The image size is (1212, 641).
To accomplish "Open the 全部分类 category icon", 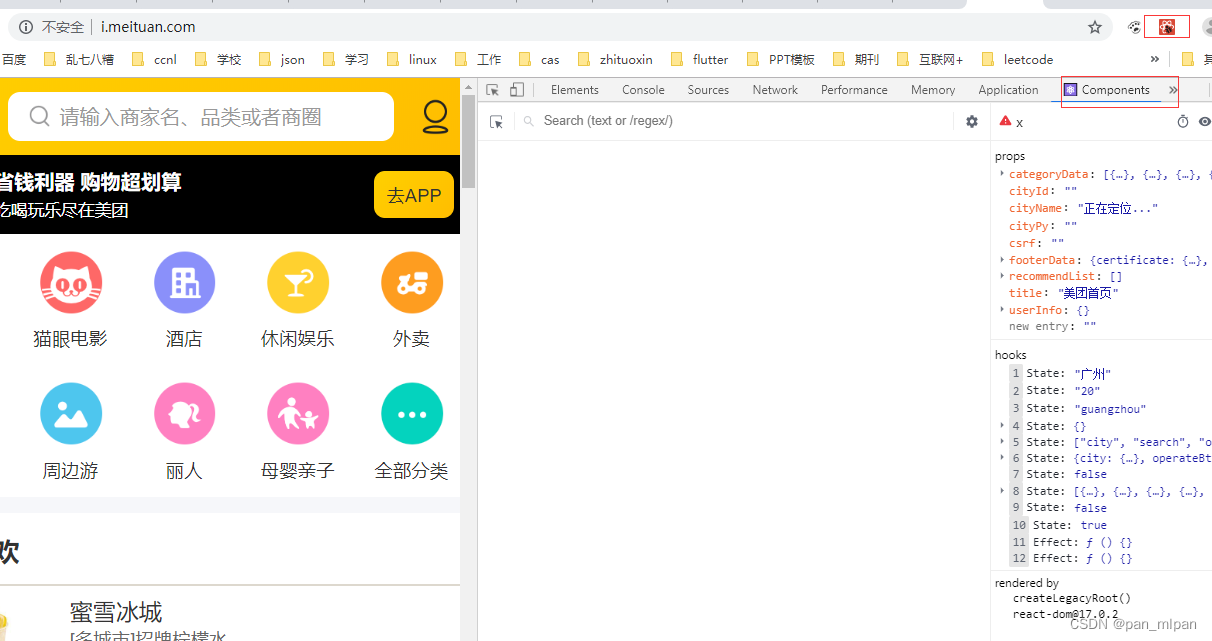I will (x=412, y=414).
